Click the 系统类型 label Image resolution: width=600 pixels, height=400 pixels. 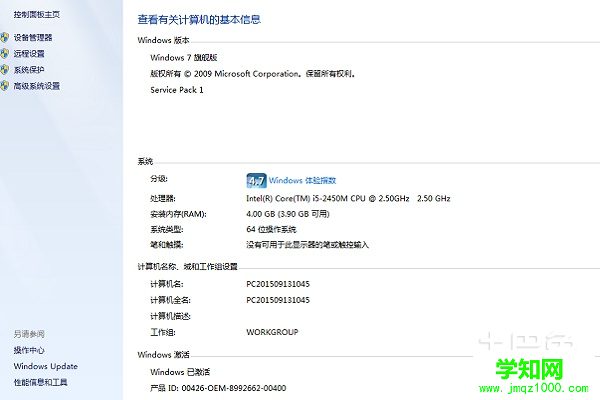click(166, 229)
